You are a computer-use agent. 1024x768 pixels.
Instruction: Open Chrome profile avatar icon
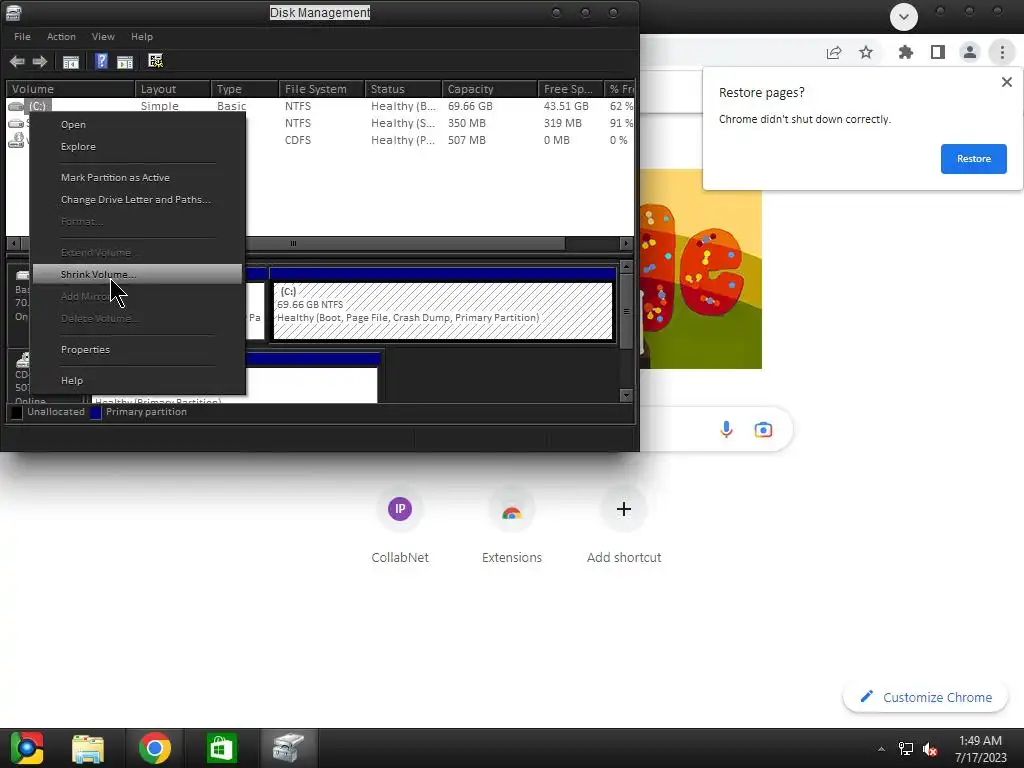[x=970, y=52]
